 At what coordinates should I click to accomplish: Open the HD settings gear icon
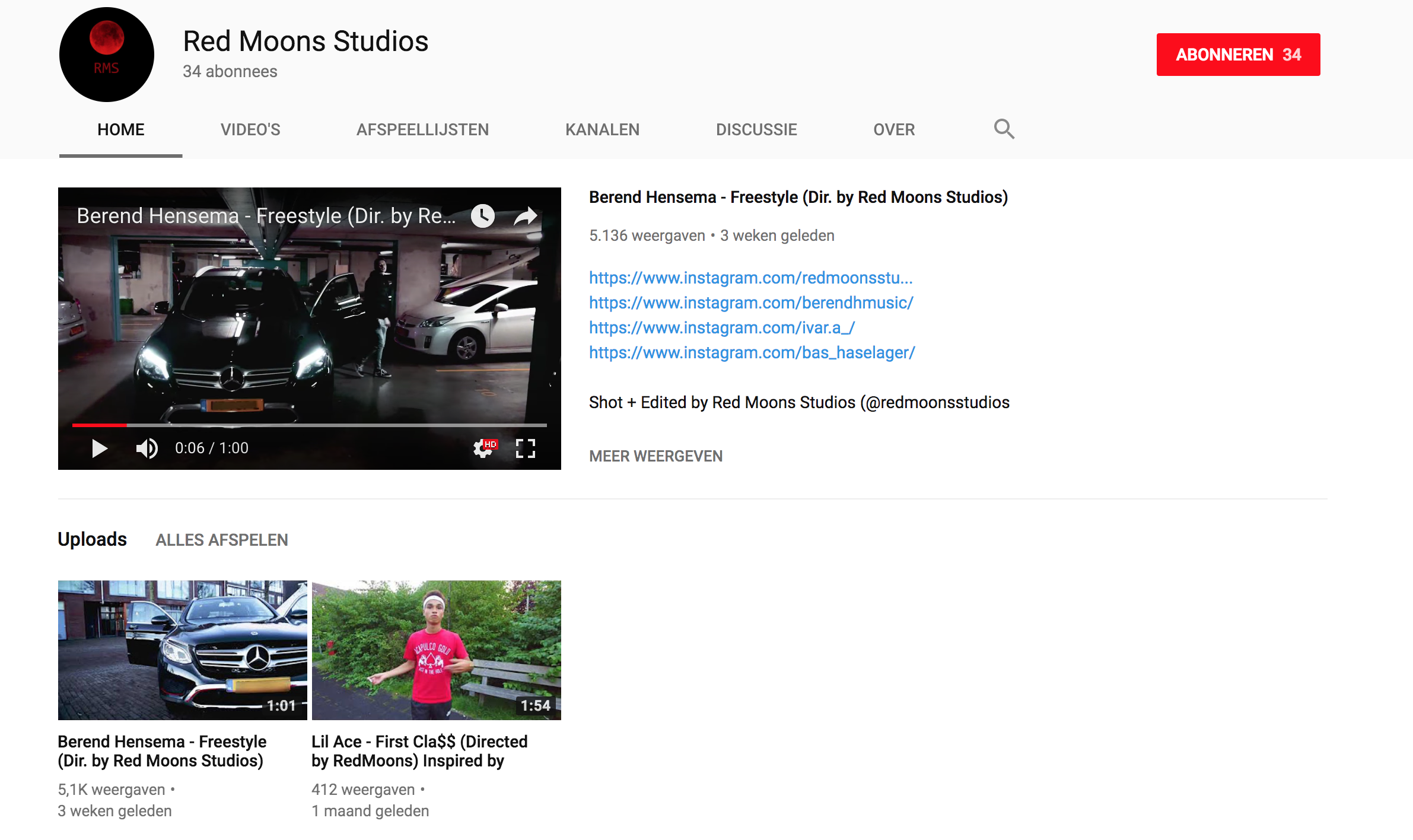click(x=483, y=448)
